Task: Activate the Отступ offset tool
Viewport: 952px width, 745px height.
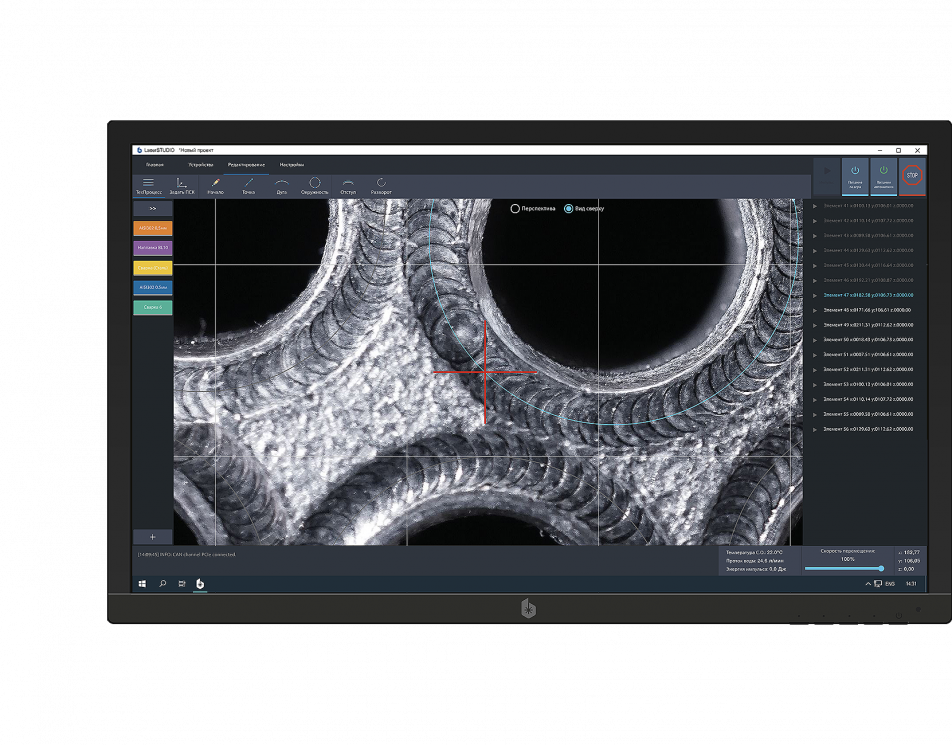Action: (x=348, y=182)
